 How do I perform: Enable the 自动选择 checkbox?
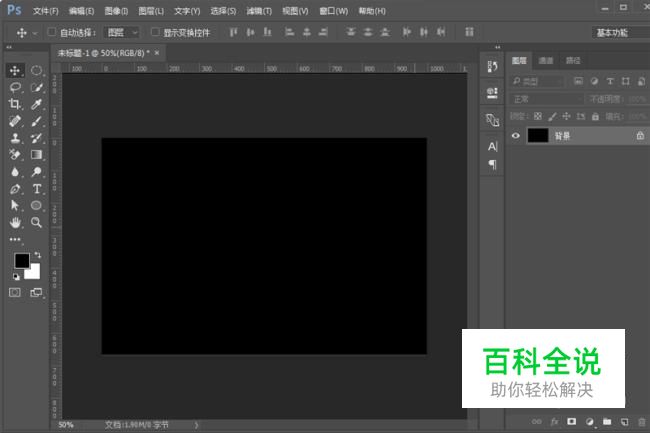tap(52, 32)
